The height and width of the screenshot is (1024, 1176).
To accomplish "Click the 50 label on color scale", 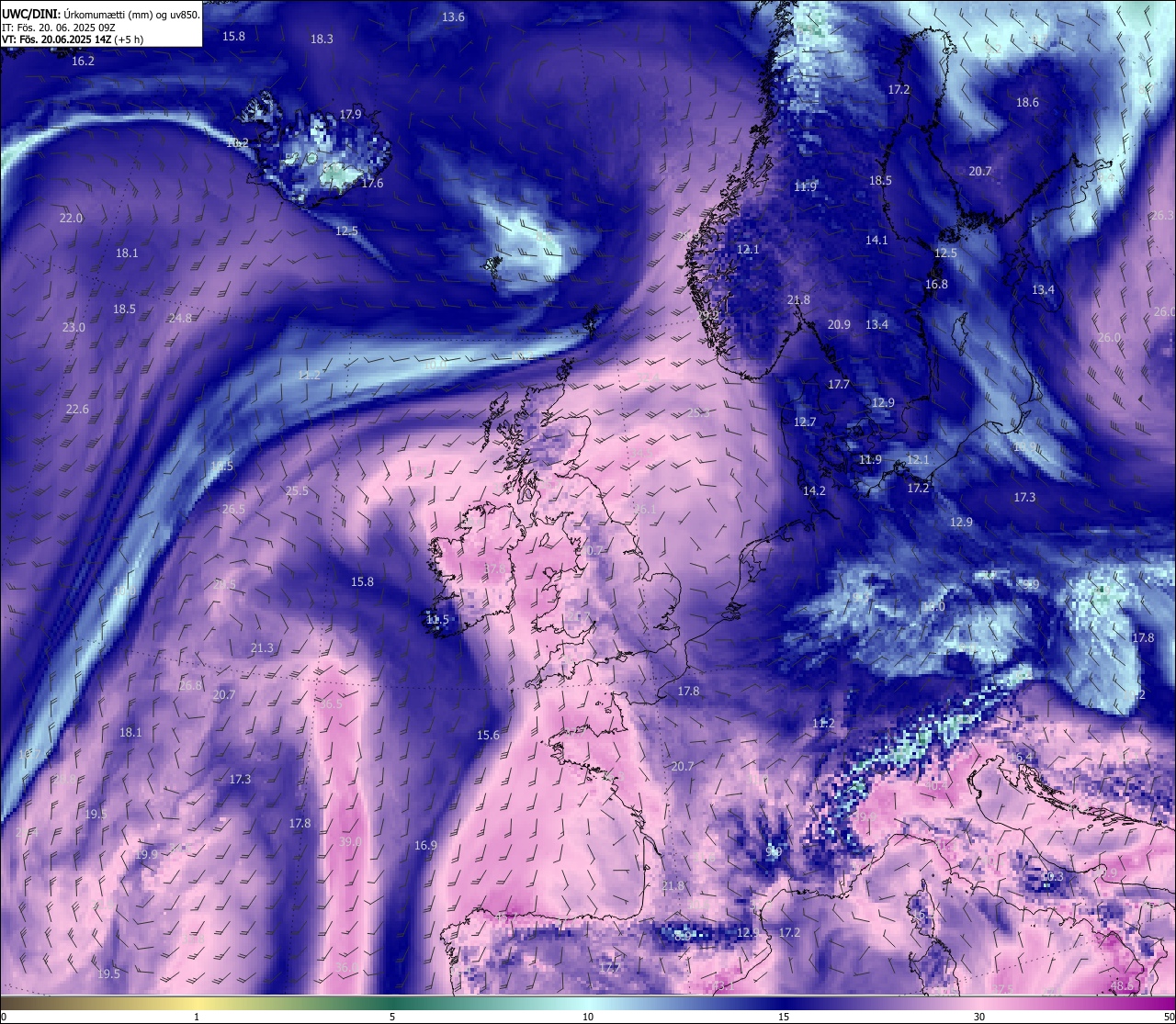I will [x=1169, y=1017].
